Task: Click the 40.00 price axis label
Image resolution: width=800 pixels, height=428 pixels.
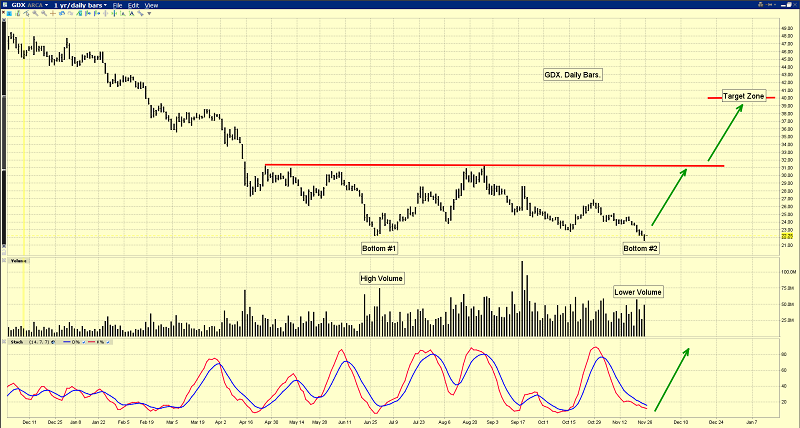Action: pyautogui.click(x=787, y=98)
